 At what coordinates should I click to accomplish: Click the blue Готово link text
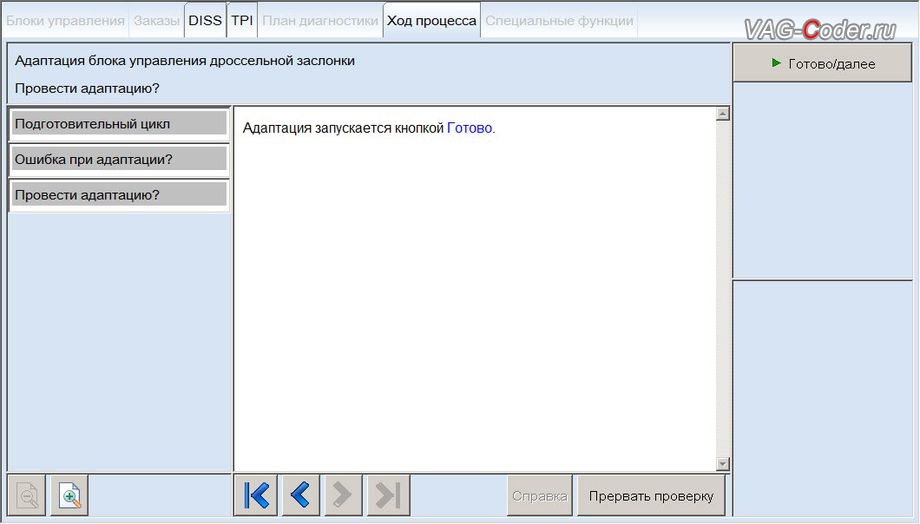point(469,128)
